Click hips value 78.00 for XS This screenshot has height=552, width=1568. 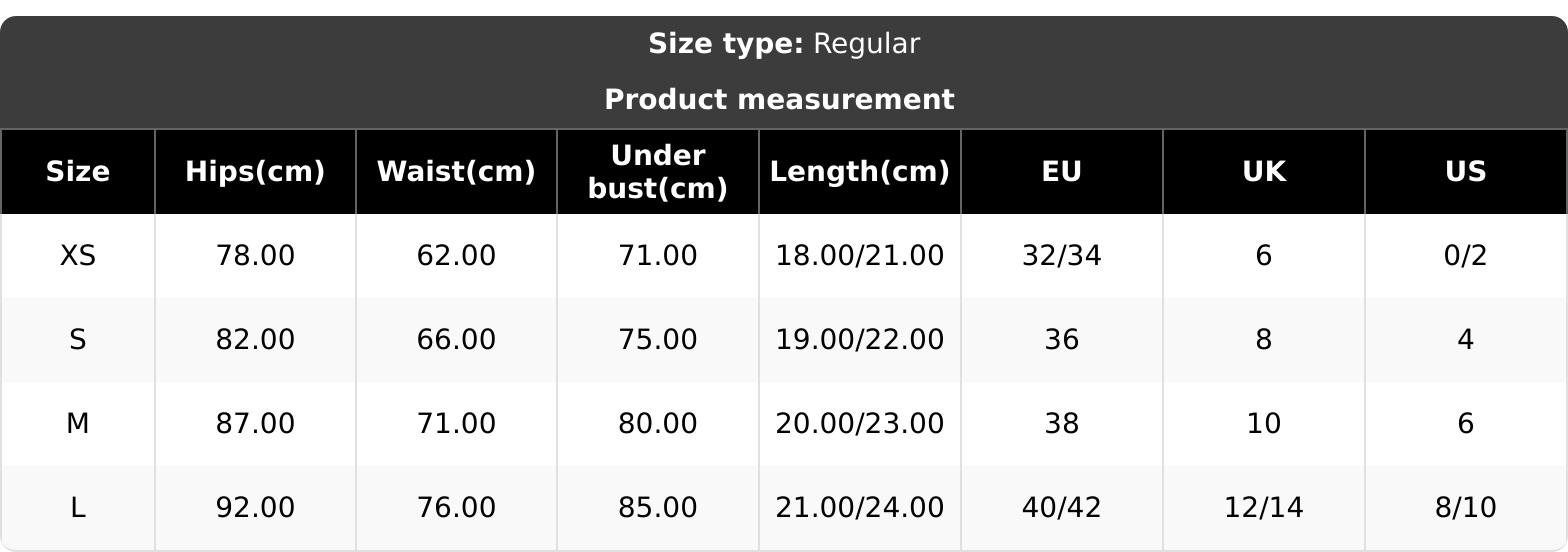(x=255, y=256)
